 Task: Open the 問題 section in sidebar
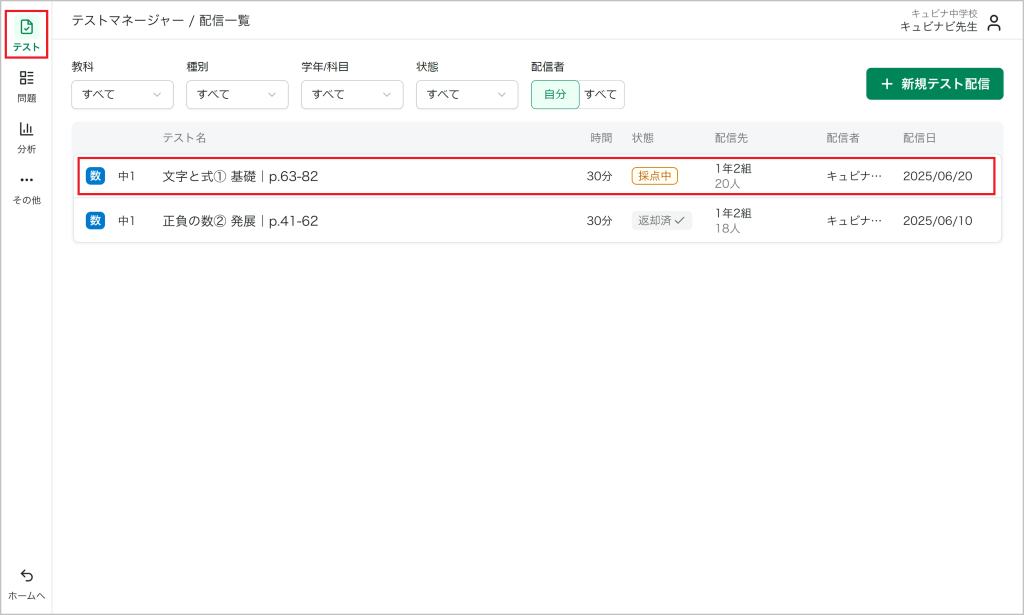point(26,86)
